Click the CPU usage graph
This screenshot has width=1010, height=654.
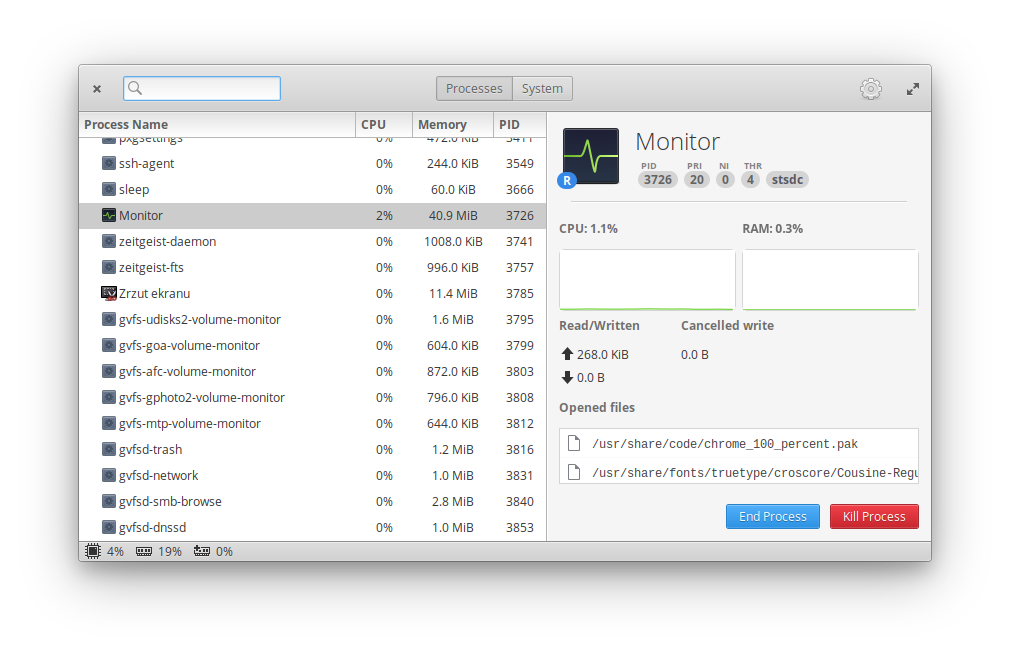(x=647, y=280)
